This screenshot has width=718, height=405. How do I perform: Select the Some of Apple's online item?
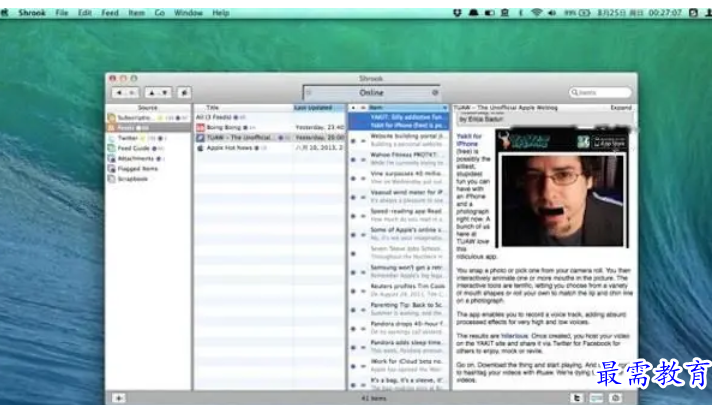(x=398, y=234)
